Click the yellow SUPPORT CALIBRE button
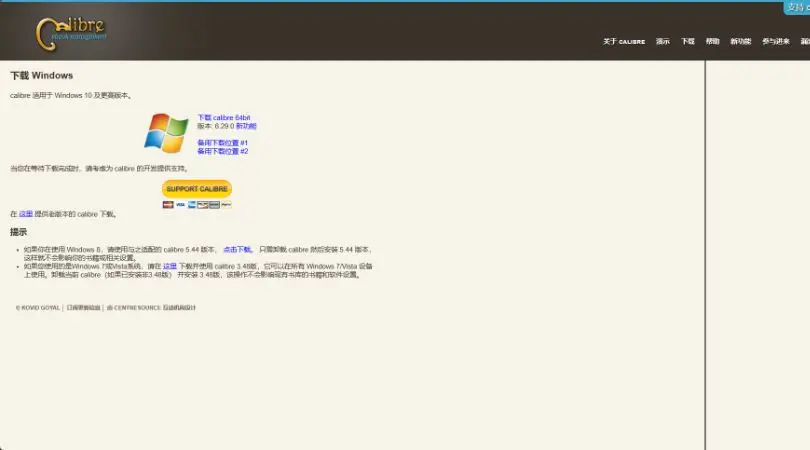The height and width of the screenshot is (450, 810). [x=197, y=189]
